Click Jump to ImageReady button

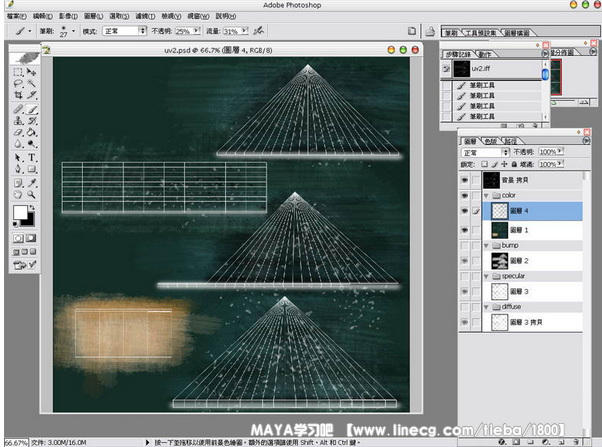(x=25, y=265)
